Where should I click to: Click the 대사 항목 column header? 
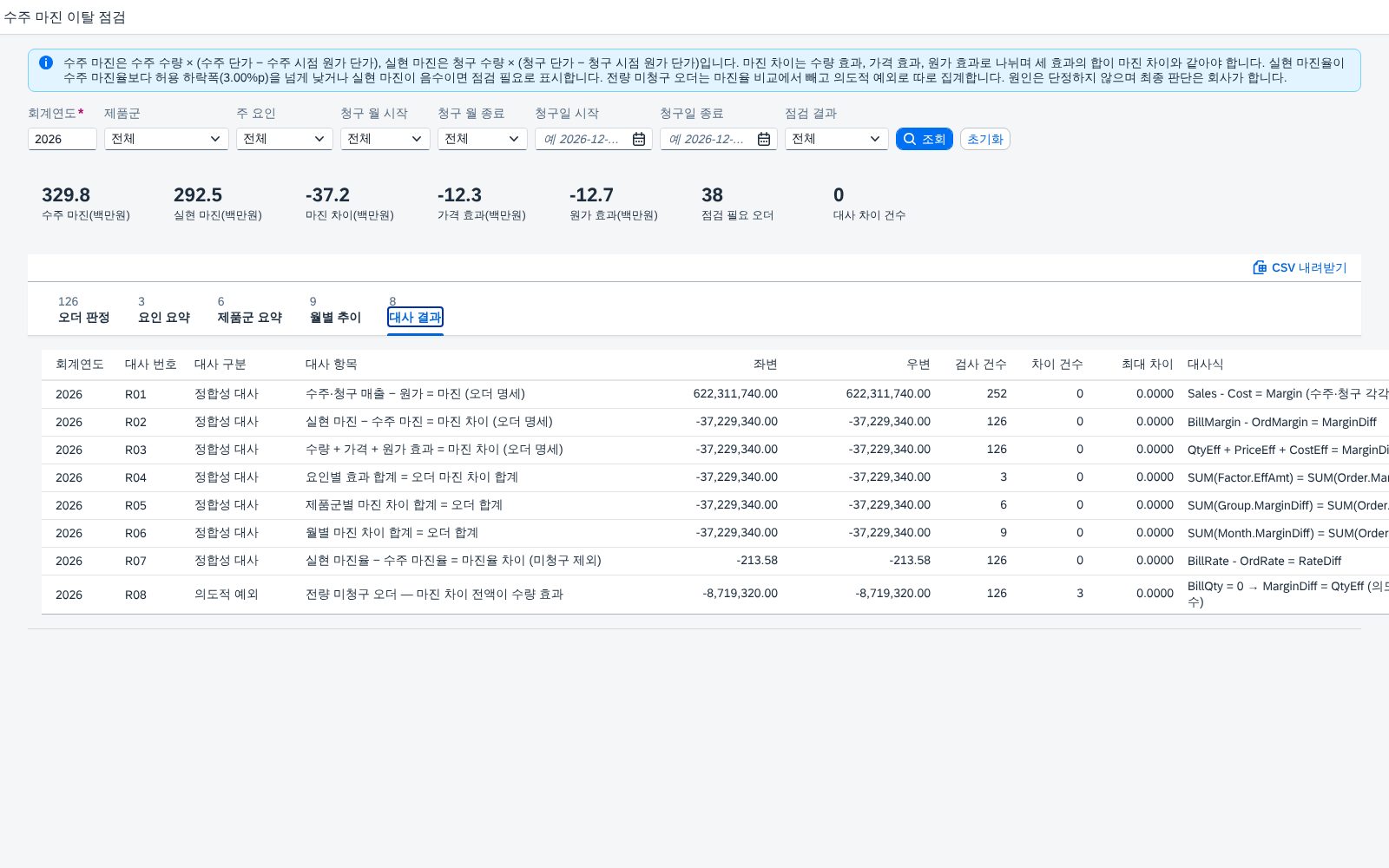332,365
